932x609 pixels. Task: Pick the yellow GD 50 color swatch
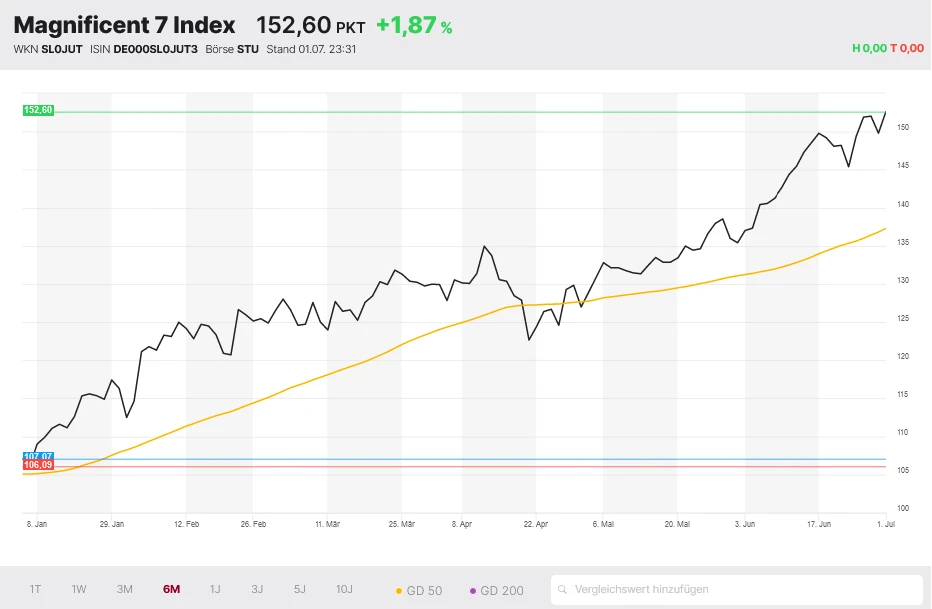(399, 590)
